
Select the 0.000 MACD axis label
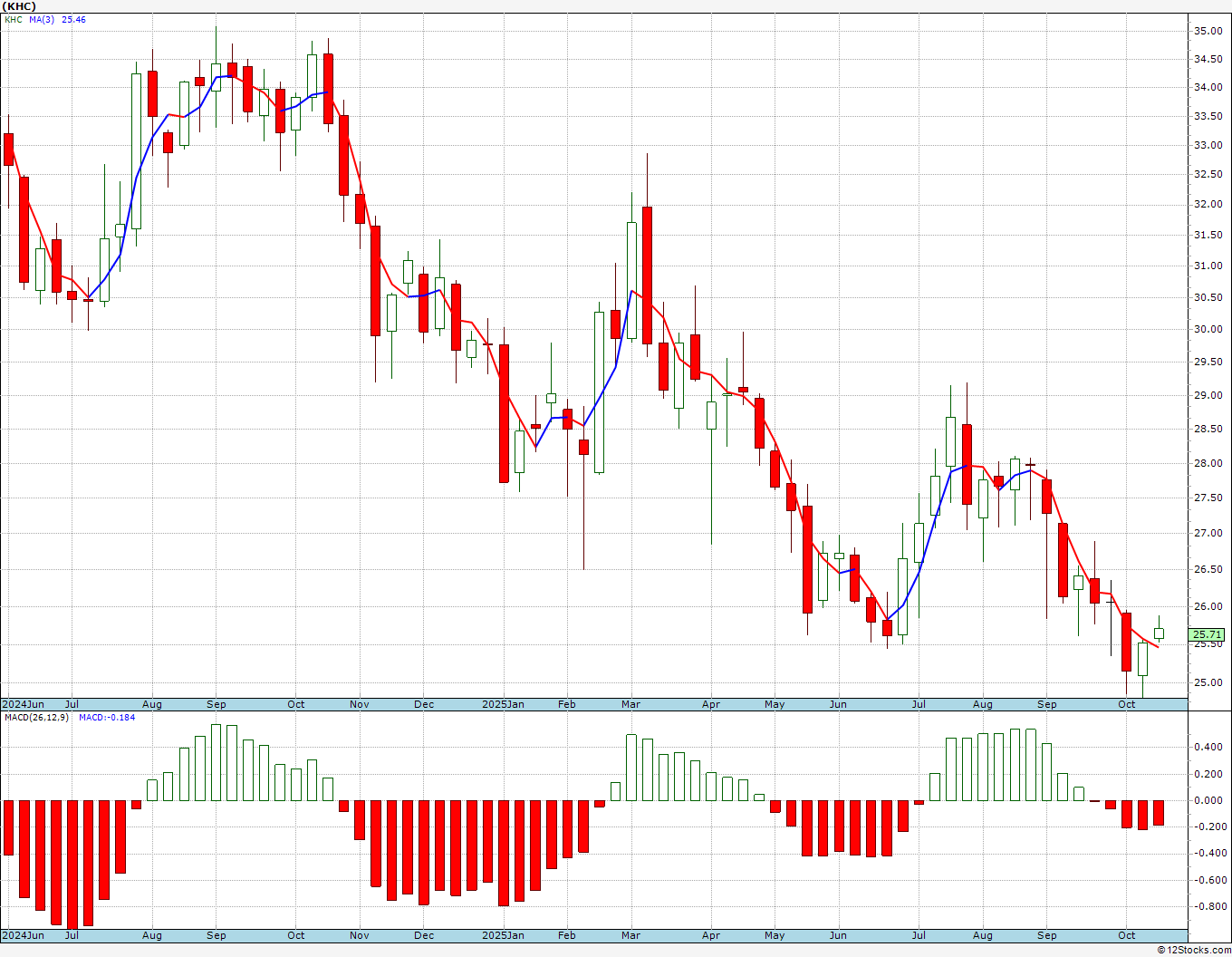point(1208,800)
